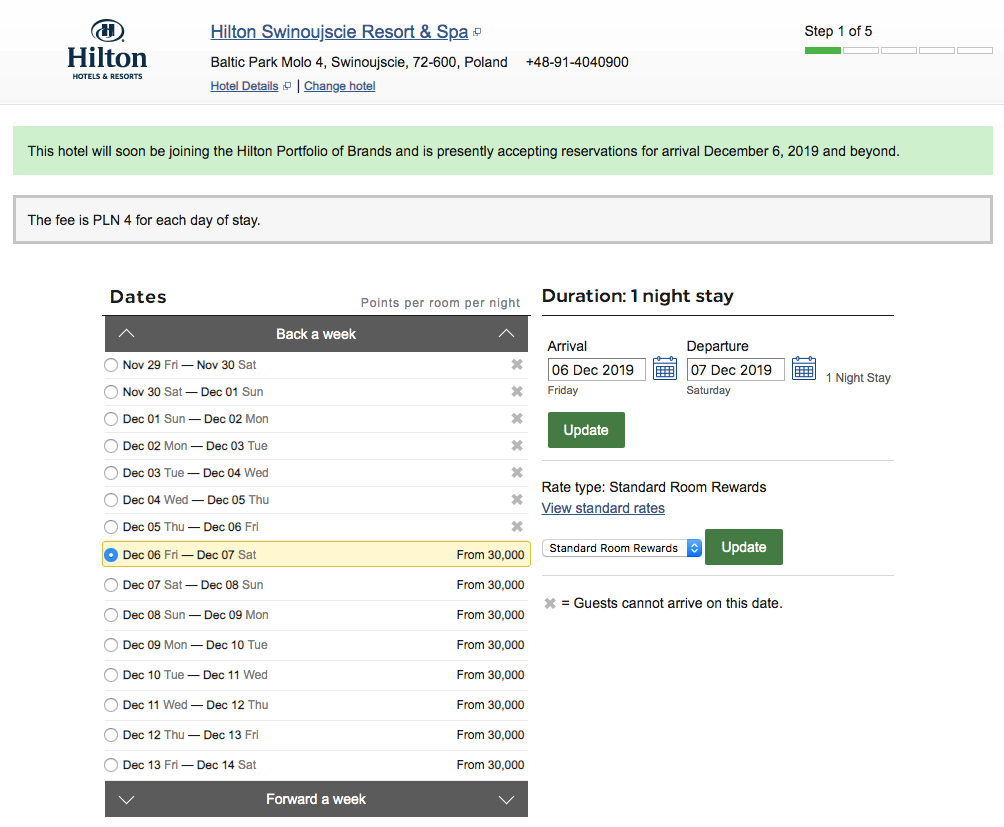Click right down-chevron on Forward a week bar
The width and height of the screenshot is (1004, 827).
click(x=506, y=799)
